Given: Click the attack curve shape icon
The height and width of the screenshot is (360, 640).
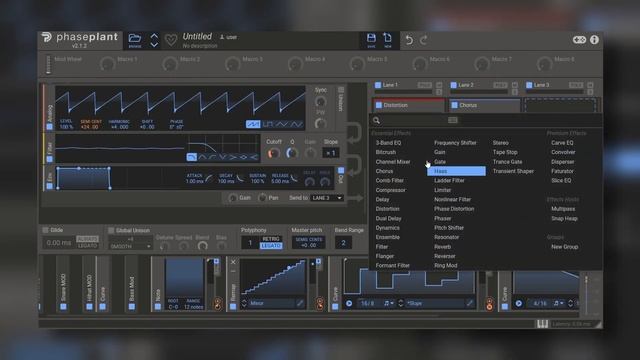Looking at the screenshot, I should (209, 178).
